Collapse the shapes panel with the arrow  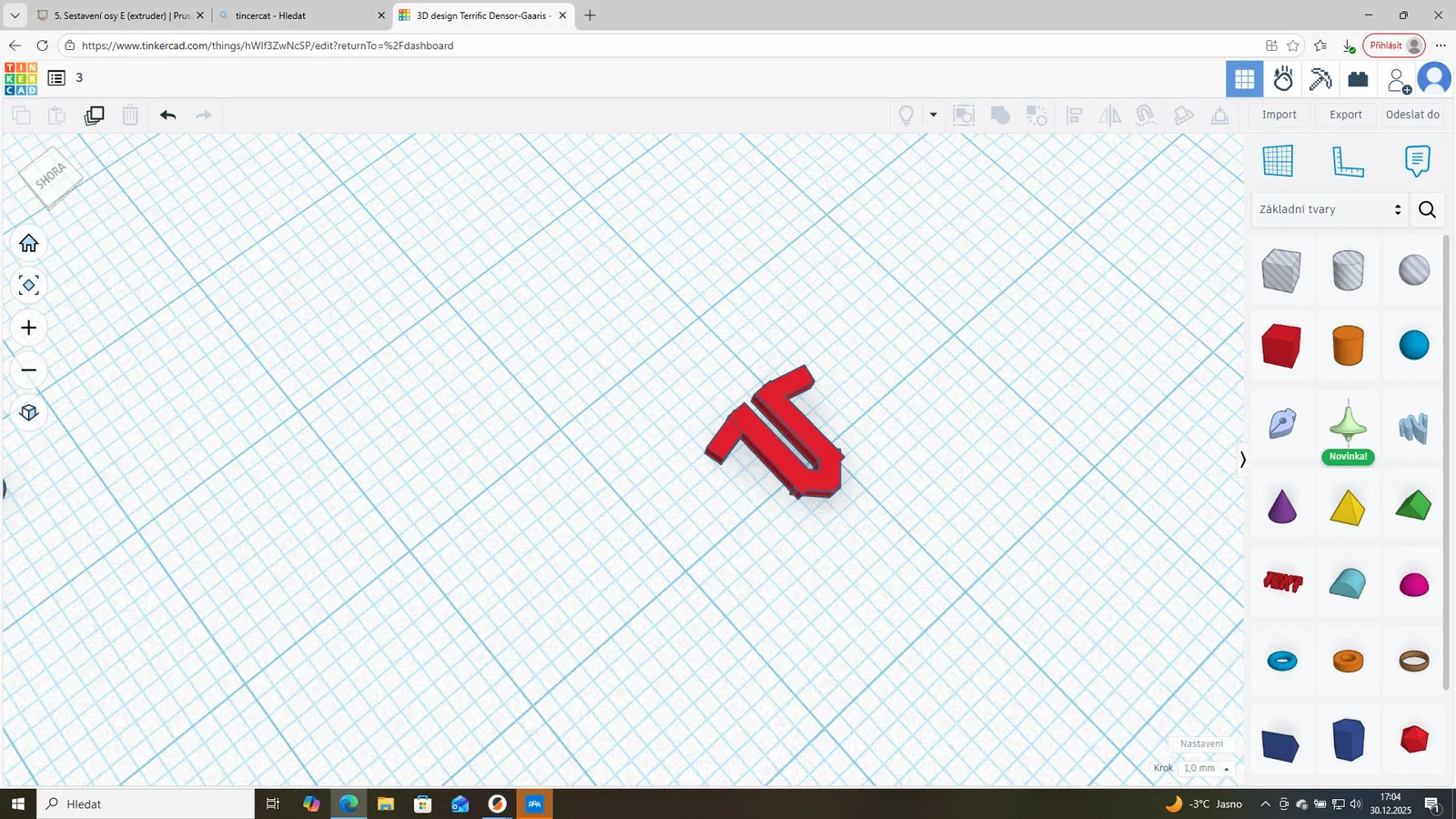[1242, 460]
